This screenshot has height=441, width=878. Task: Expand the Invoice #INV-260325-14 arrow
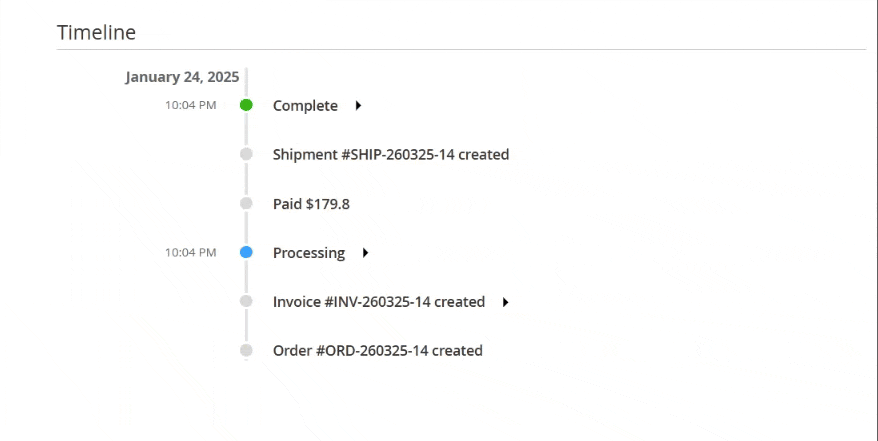(x=505, y=302)
